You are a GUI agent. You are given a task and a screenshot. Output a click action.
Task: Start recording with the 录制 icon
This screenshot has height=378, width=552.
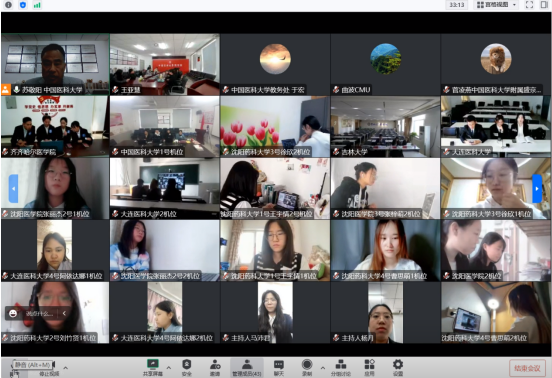307,367
